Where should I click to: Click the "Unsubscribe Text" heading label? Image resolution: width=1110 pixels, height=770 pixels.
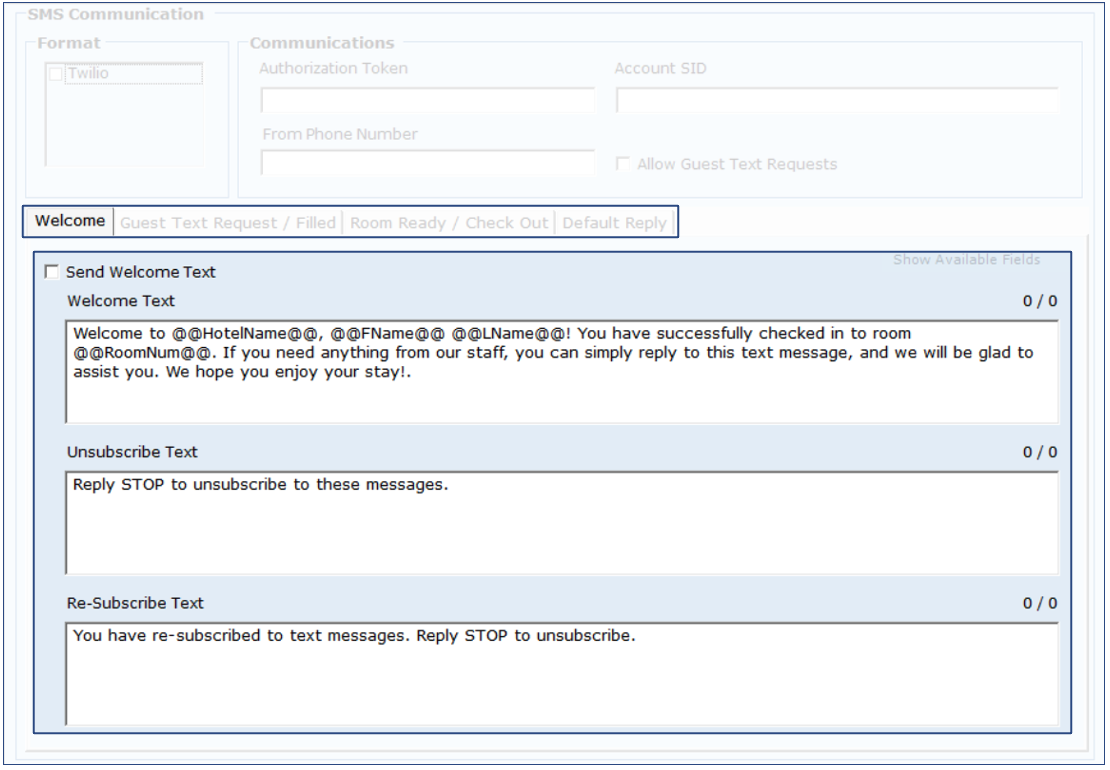(x=132, y=452)
